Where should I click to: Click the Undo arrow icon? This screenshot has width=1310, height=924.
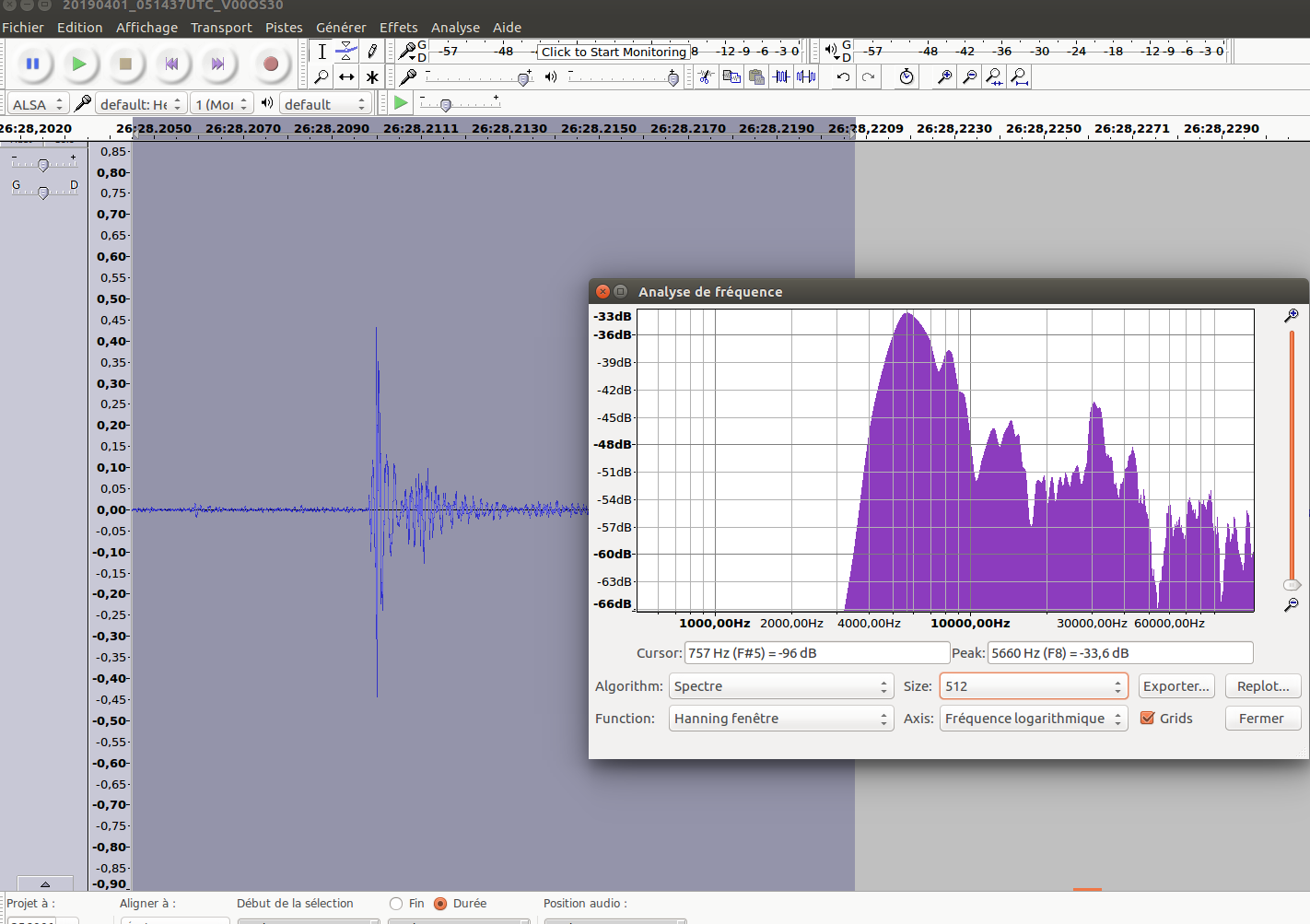[x=843, y=77]
